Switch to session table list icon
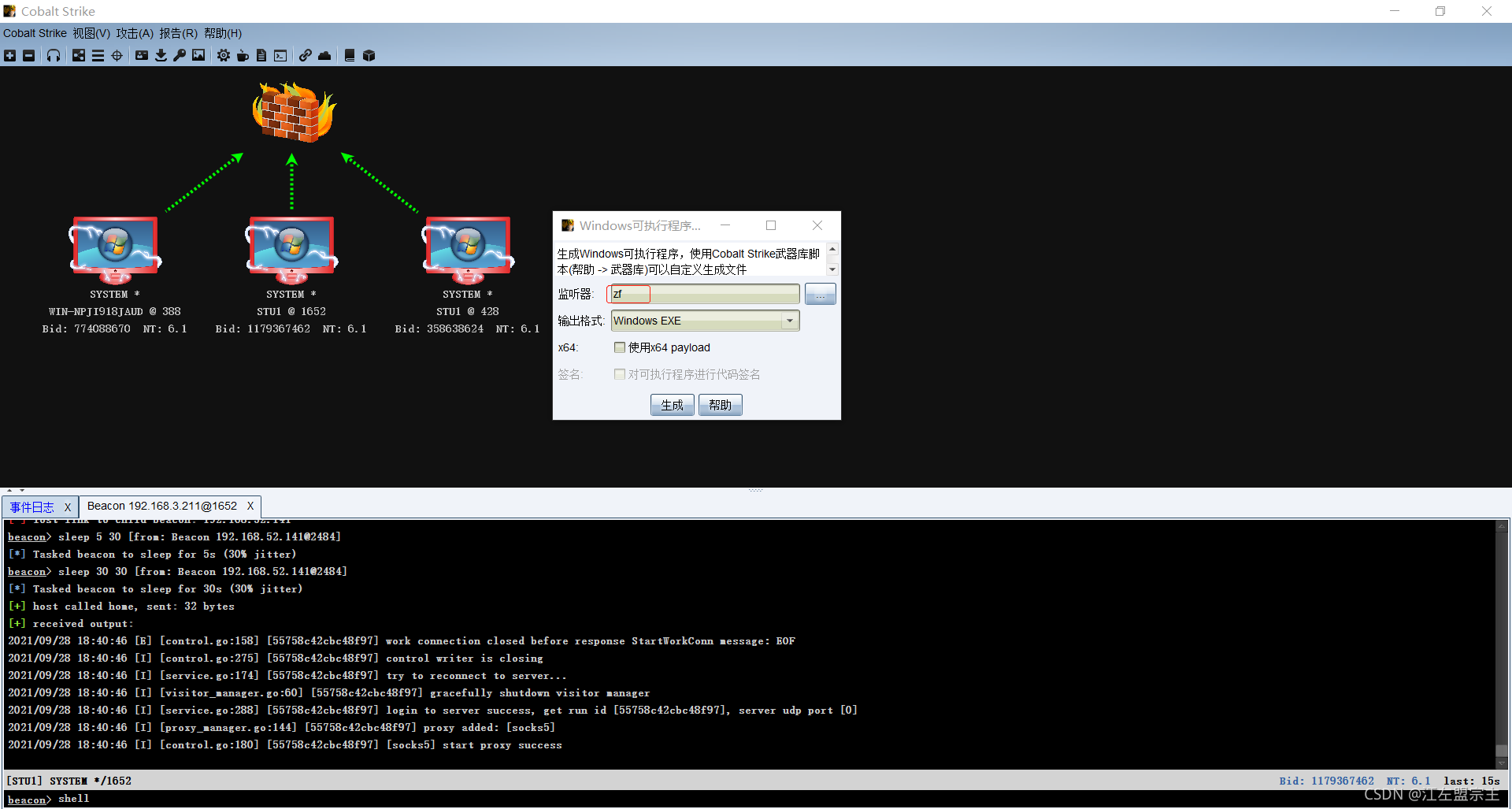Image resolution: width=1512 pixels, height=809 pixels. click(x=98, y=55)
